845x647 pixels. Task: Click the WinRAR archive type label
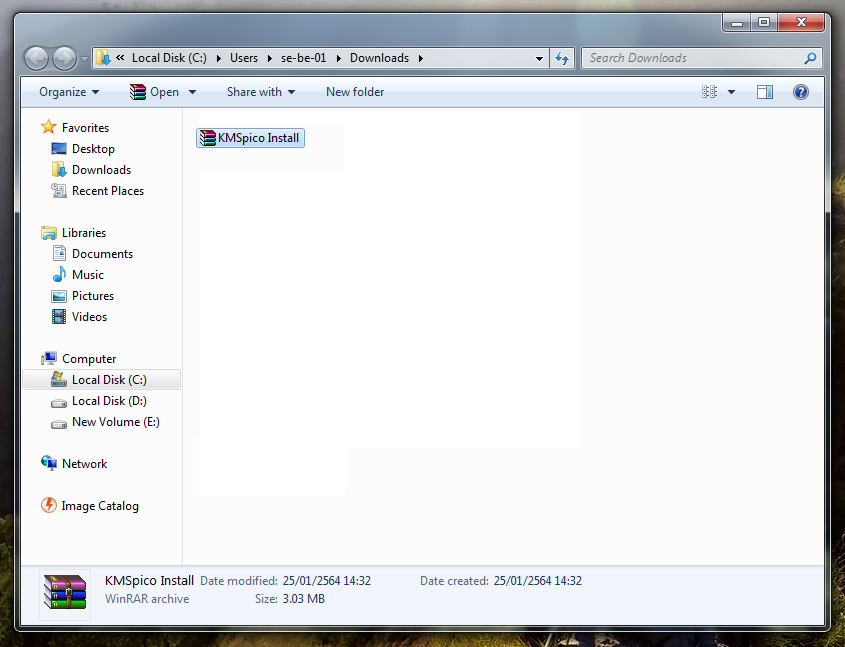[x=147, y=599]
